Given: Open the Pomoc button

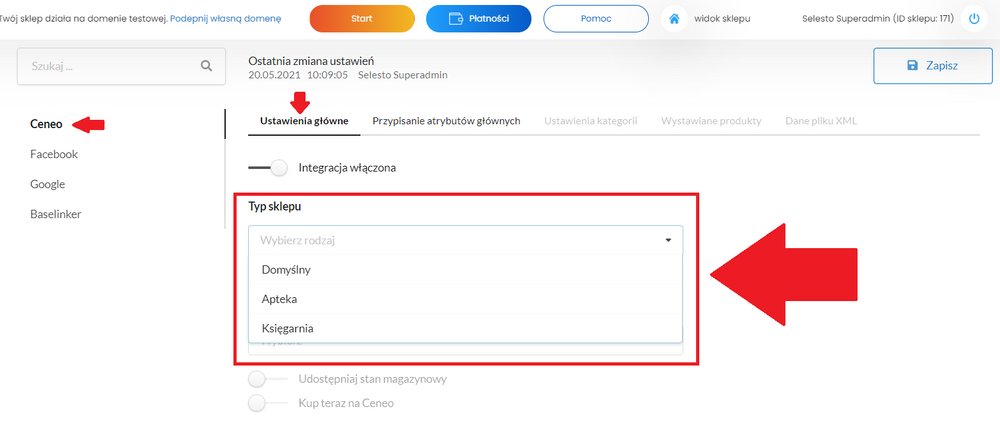Looking at the screenshot, I should pyautogui.click(x=596, y=19).
